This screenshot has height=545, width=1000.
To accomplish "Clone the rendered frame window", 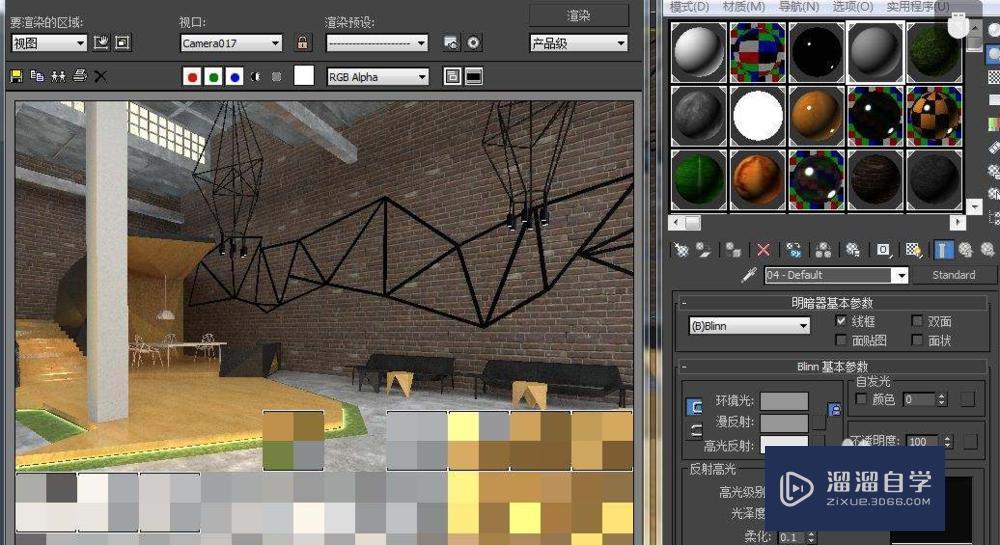I will click(58, 76).
